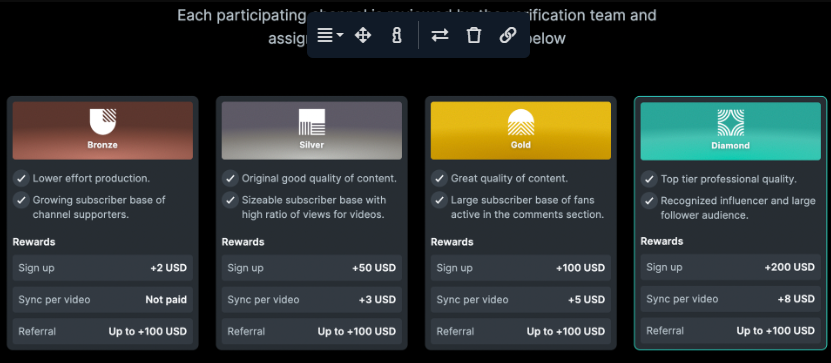Click the swap arrows icon in toolbar
This screenshot has width=831, height=363.
(440, 36)
